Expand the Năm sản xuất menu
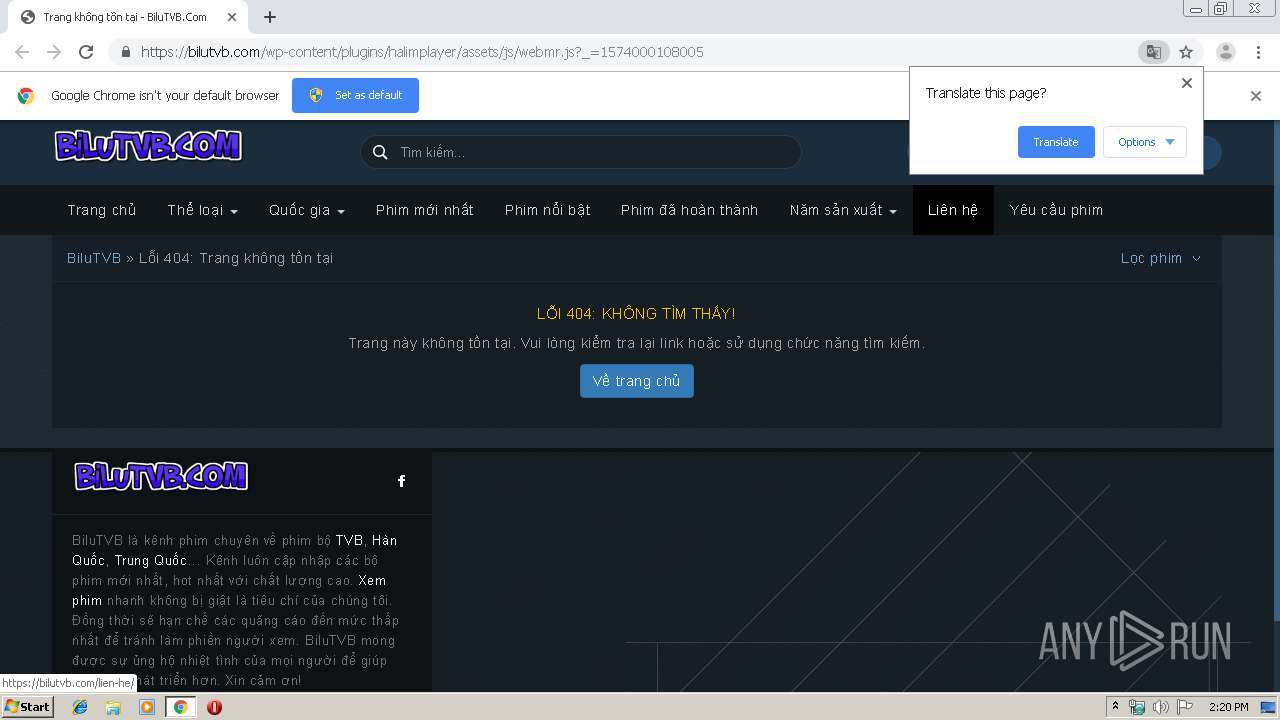1280x720 pixels. pos(843,210)
